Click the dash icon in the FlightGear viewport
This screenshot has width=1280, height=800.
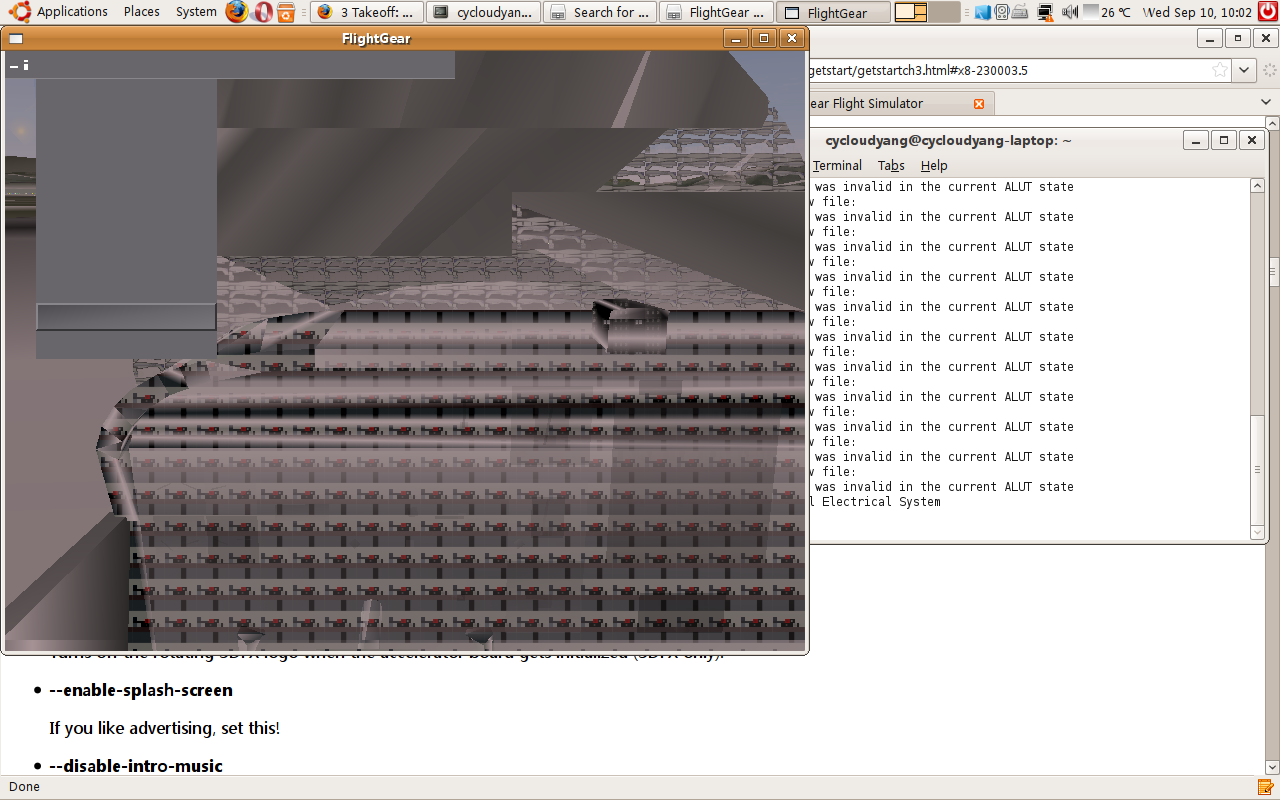click(14, 66)
